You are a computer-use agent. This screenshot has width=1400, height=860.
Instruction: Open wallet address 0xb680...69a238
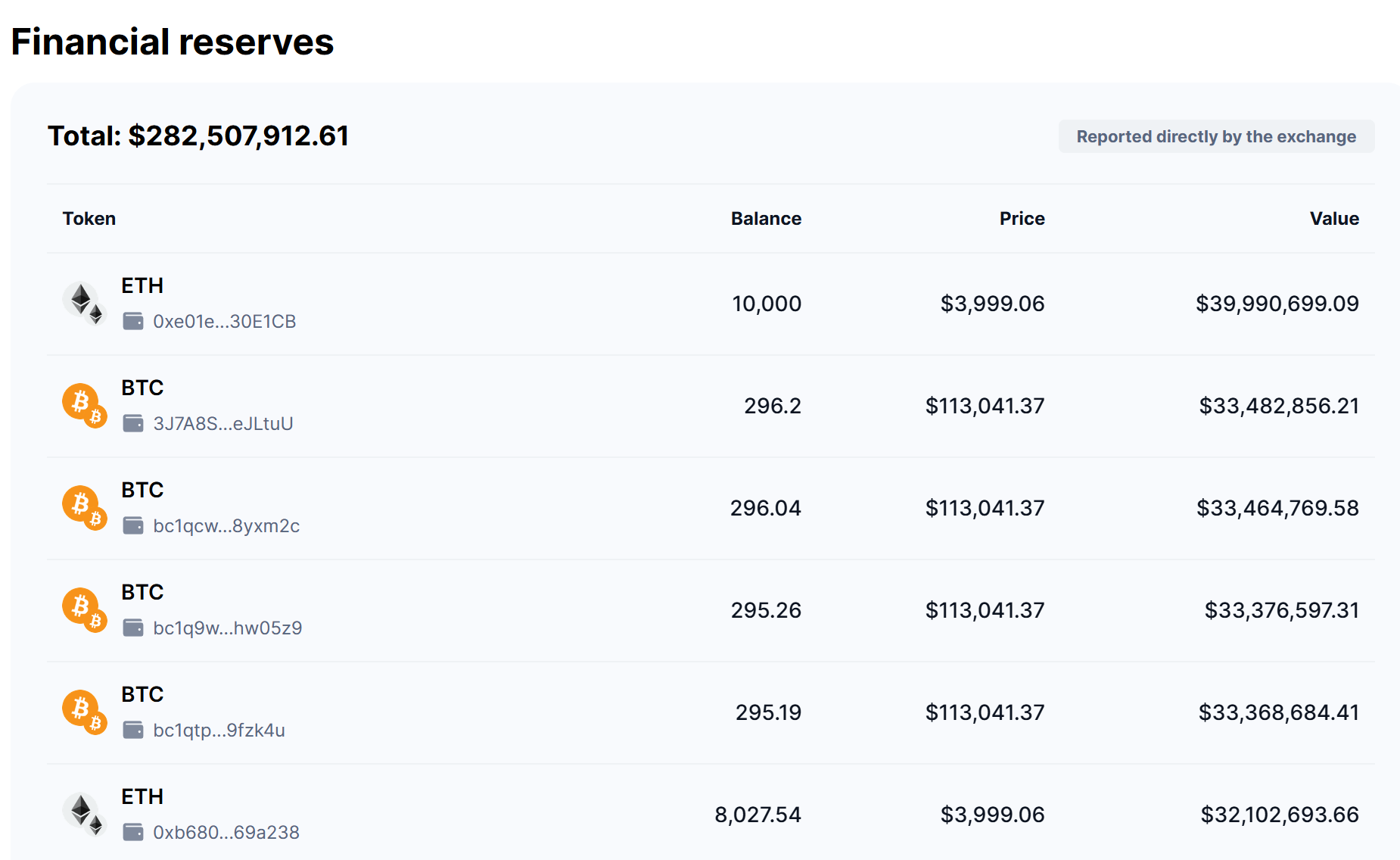coord(226,832)
